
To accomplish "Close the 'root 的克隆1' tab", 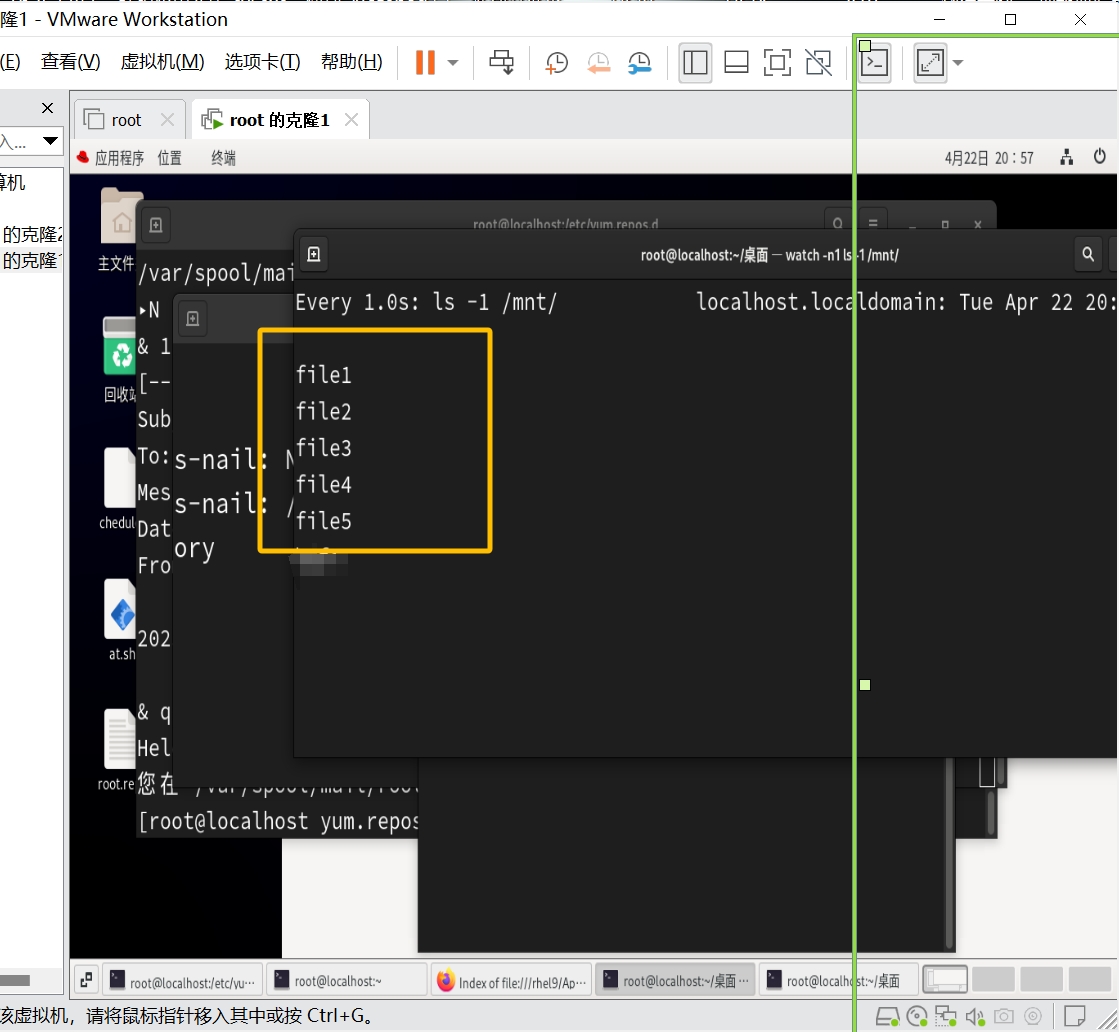I will click(351, 120).
